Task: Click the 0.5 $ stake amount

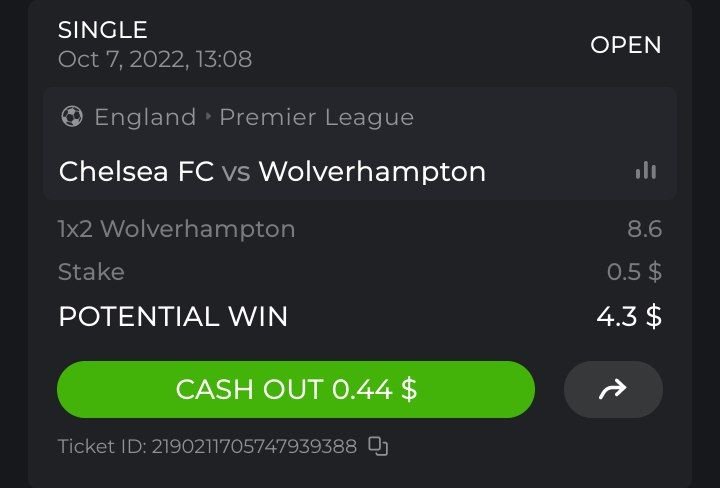Action: tap(635, 272)
